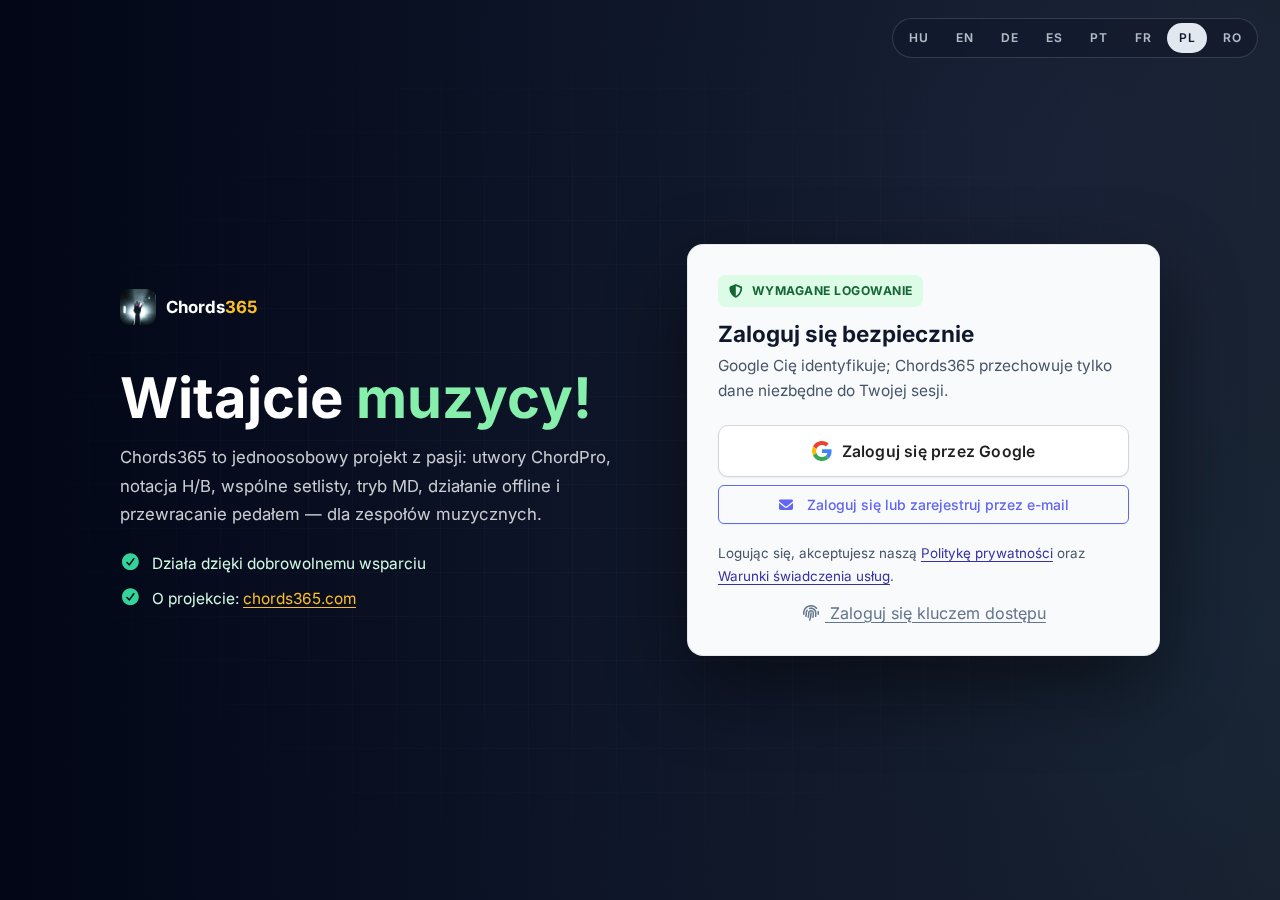This screenshot has width=1280, height=900.
Task: Switch language to FR
Action: pos(1143,38)
